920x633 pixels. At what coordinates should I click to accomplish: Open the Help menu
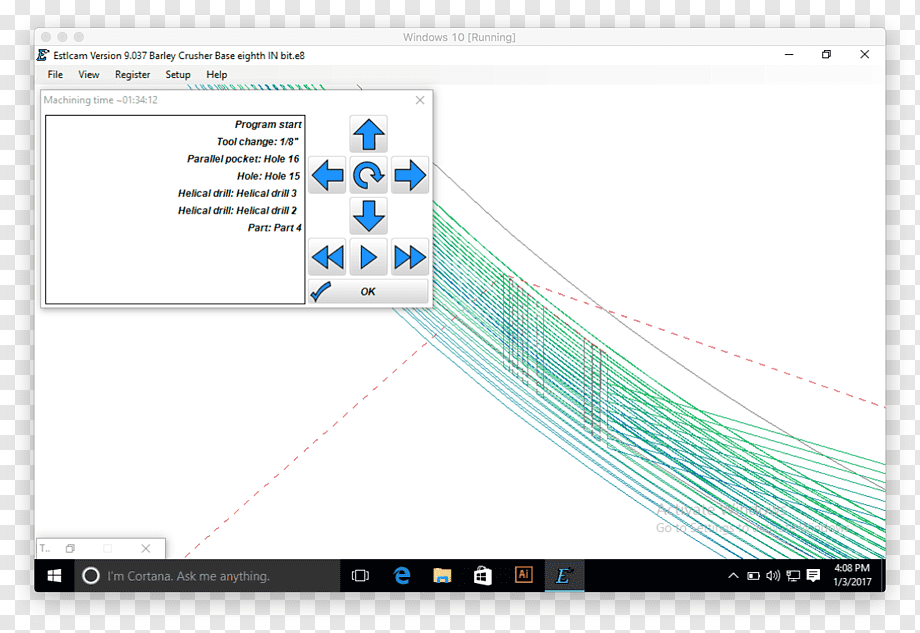tap(217, 75)
